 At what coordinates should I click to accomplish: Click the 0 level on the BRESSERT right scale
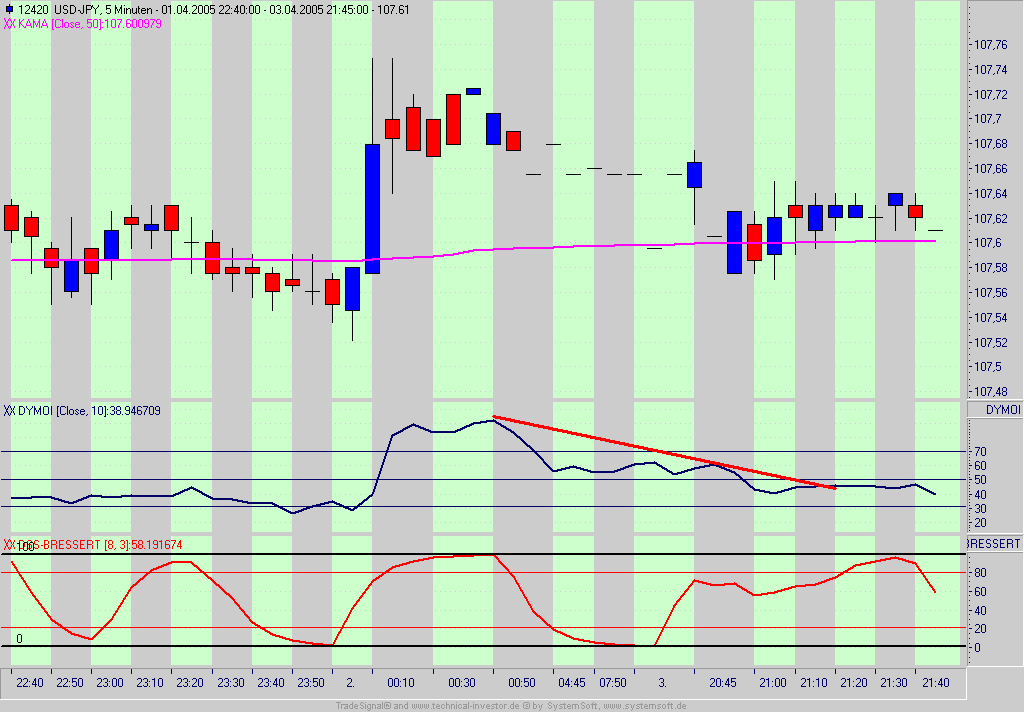point(977,648)
